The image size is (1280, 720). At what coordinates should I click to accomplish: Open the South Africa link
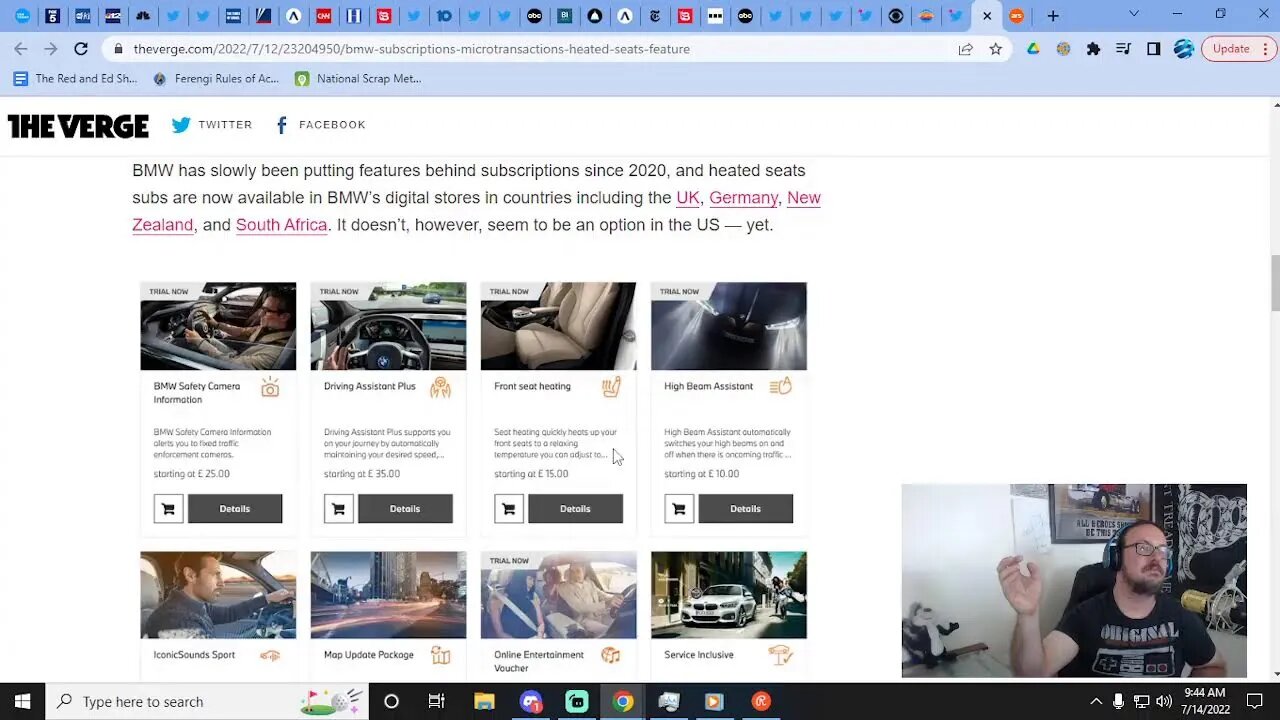(281, 224)
